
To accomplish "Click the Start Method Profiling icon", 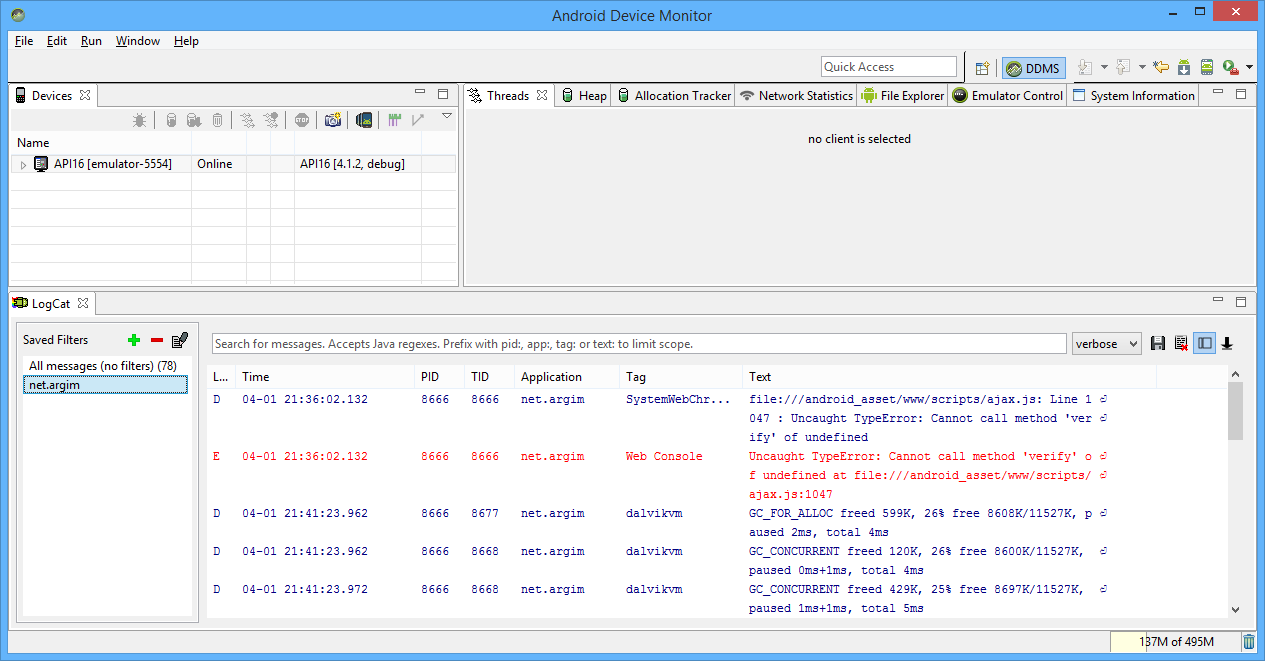I will tap(271, 120).
